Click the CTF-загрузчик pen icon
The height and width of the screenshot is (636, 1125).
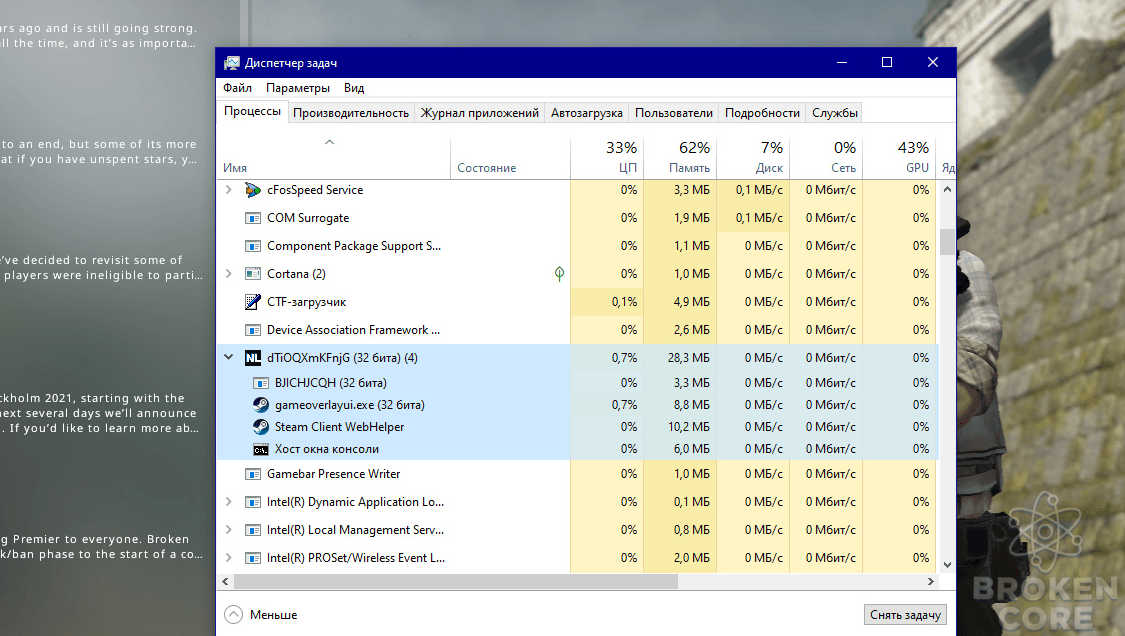click(x=253, y=302)
